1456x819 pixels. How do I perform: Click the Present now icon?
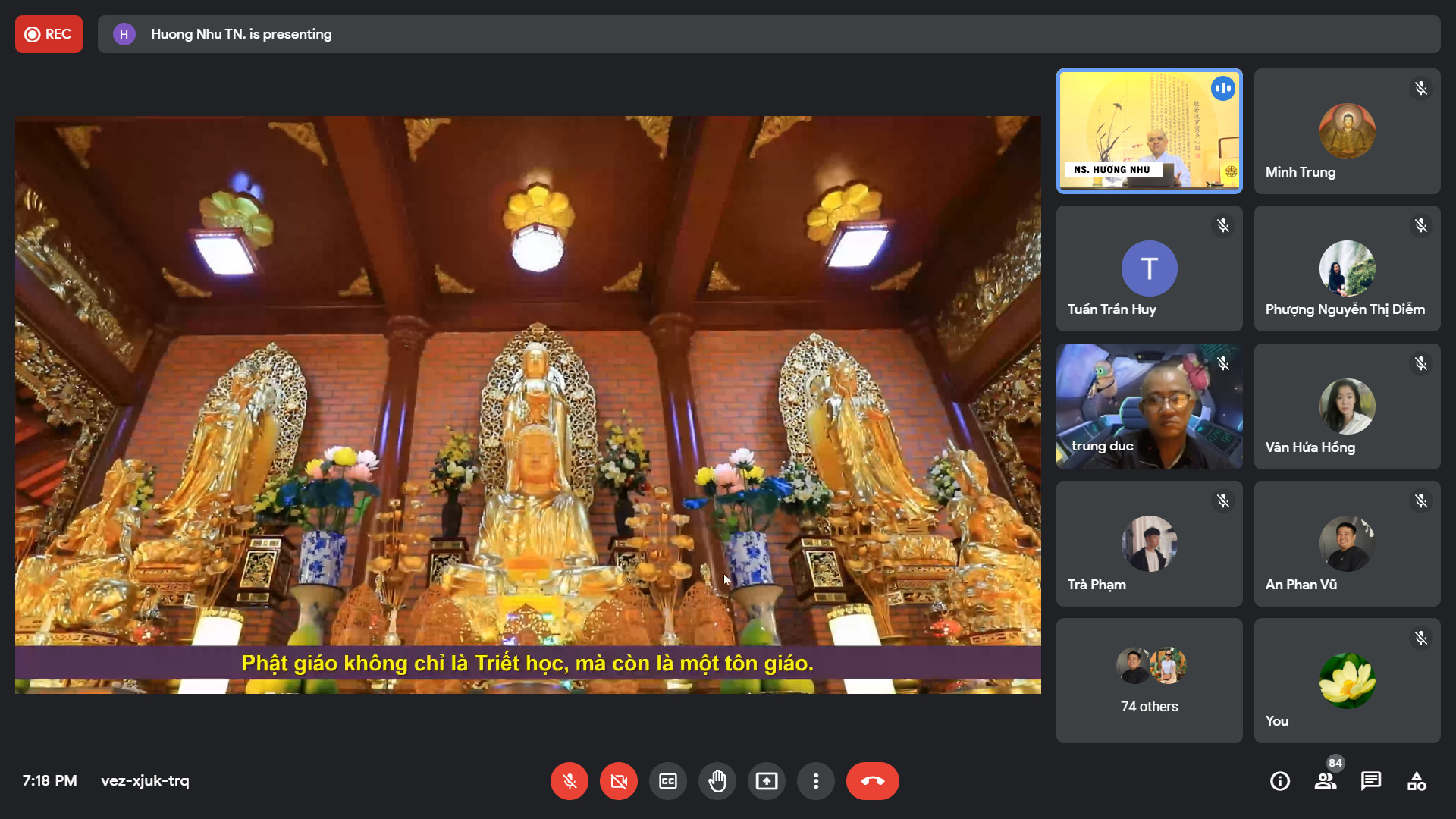click(x=766, y=781)
